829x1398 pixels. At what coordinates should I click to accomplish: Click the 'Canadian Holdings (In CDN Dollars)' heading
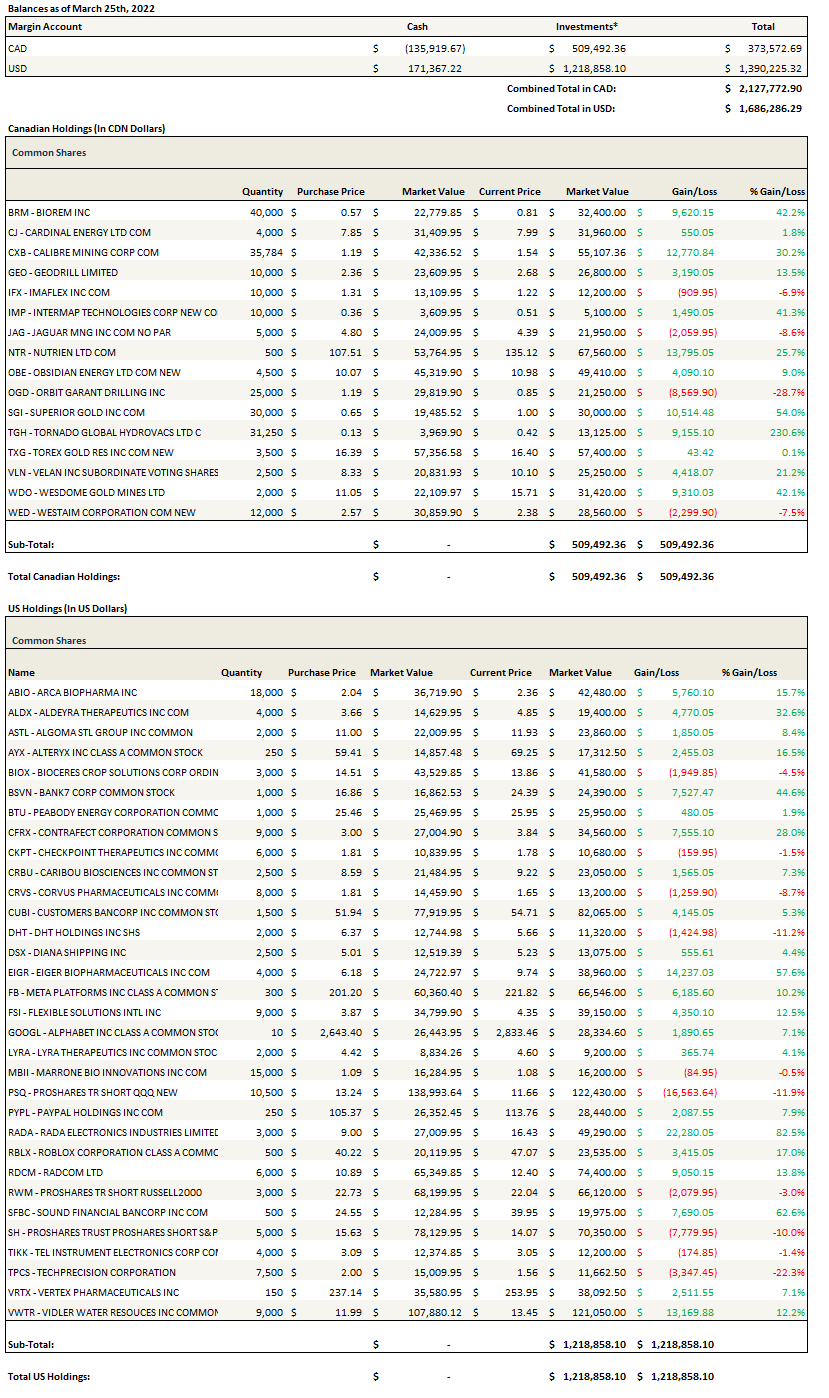click(x=86, y=129)
